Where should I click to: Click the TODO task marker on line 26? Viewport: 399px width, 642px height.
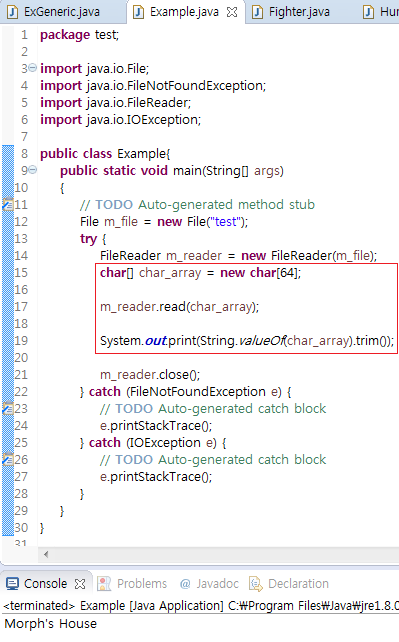(x=8, y=459)
